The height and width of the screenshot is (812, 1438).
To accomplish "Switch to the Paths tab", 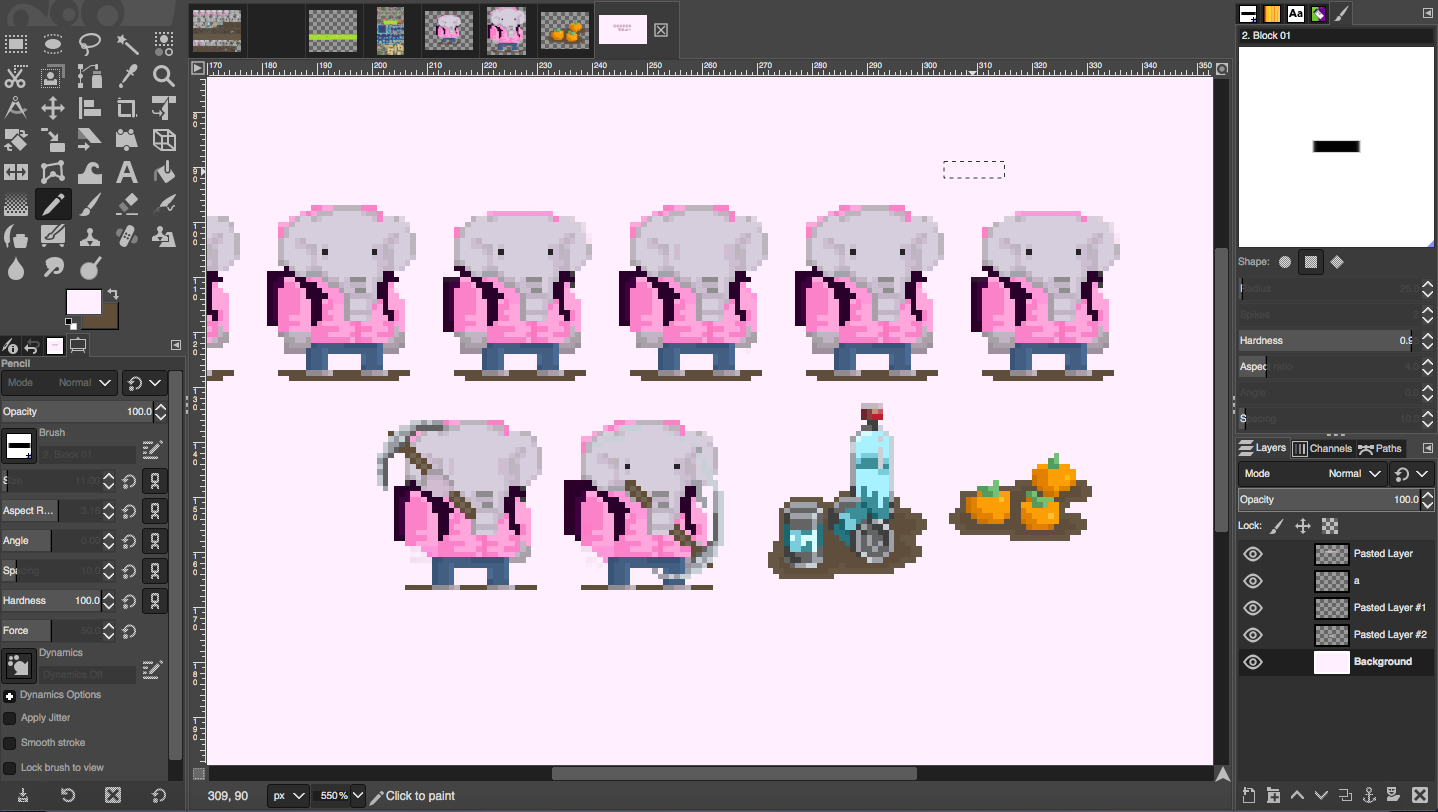I will 1380,449.
